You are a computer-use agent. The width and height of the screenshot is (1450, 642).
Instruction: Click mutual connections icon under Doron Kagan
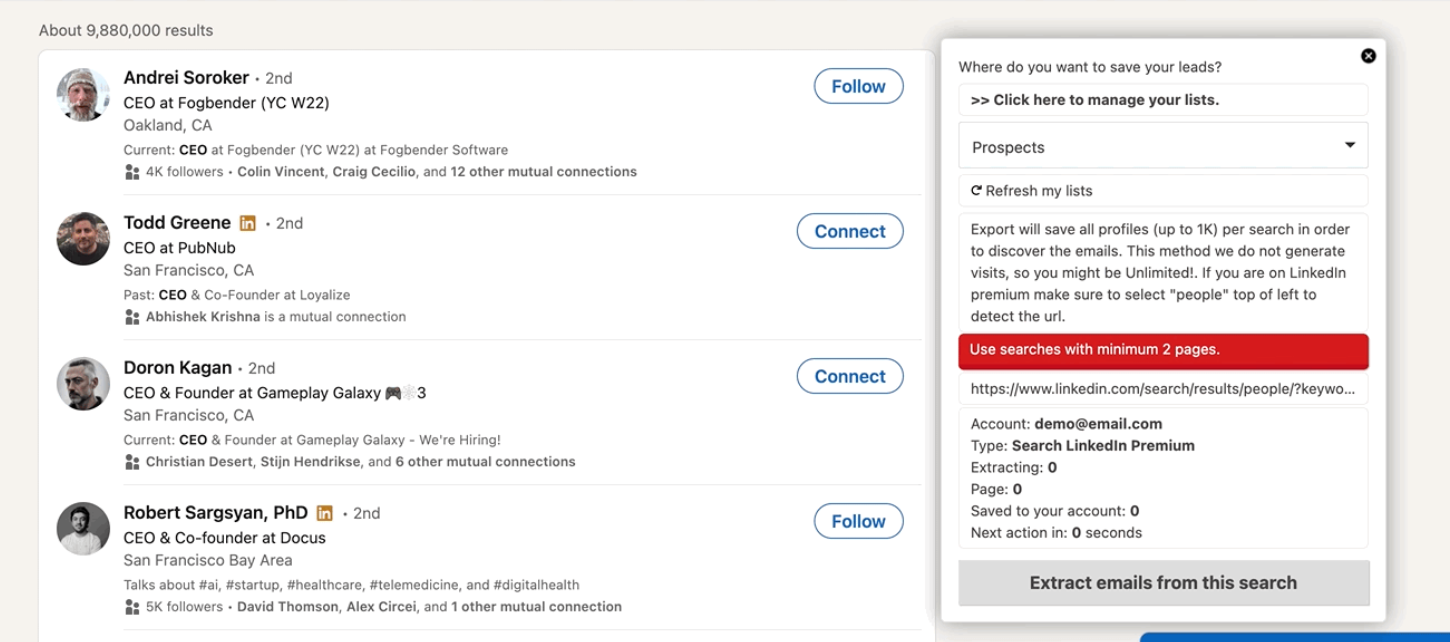click(132, 462)
